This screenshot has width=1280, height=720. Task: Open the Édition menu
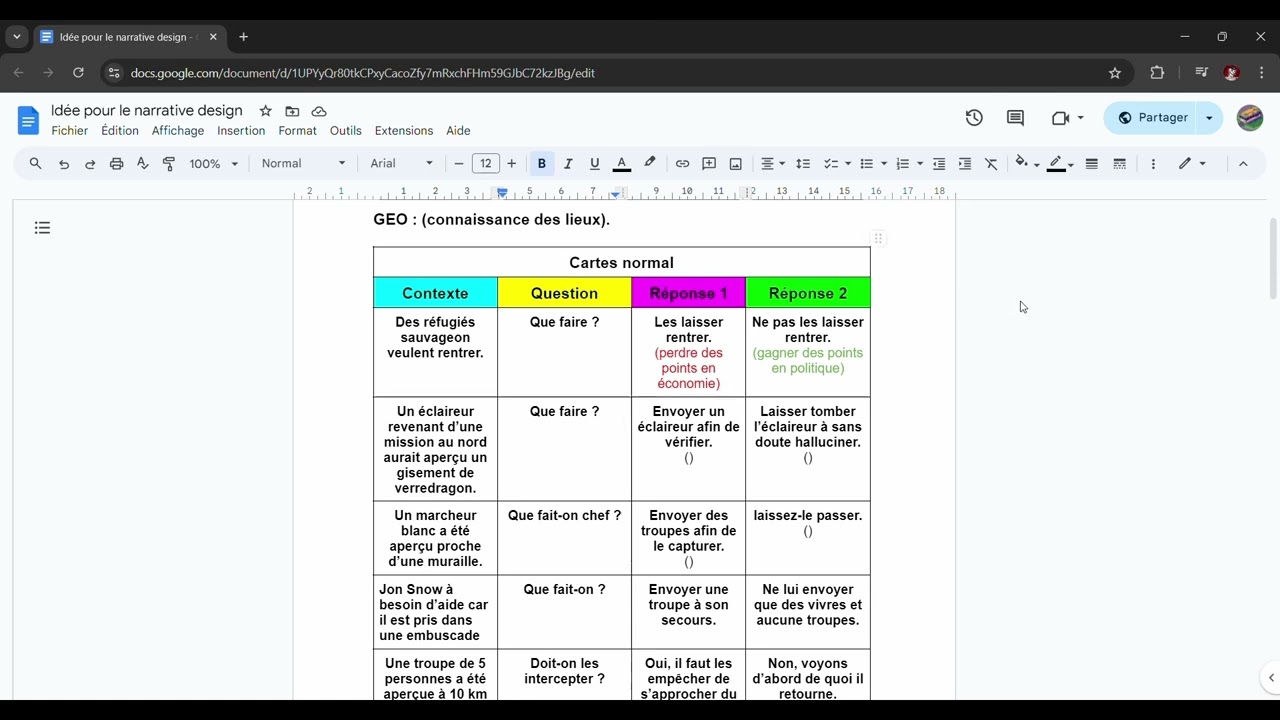[120, 131]
